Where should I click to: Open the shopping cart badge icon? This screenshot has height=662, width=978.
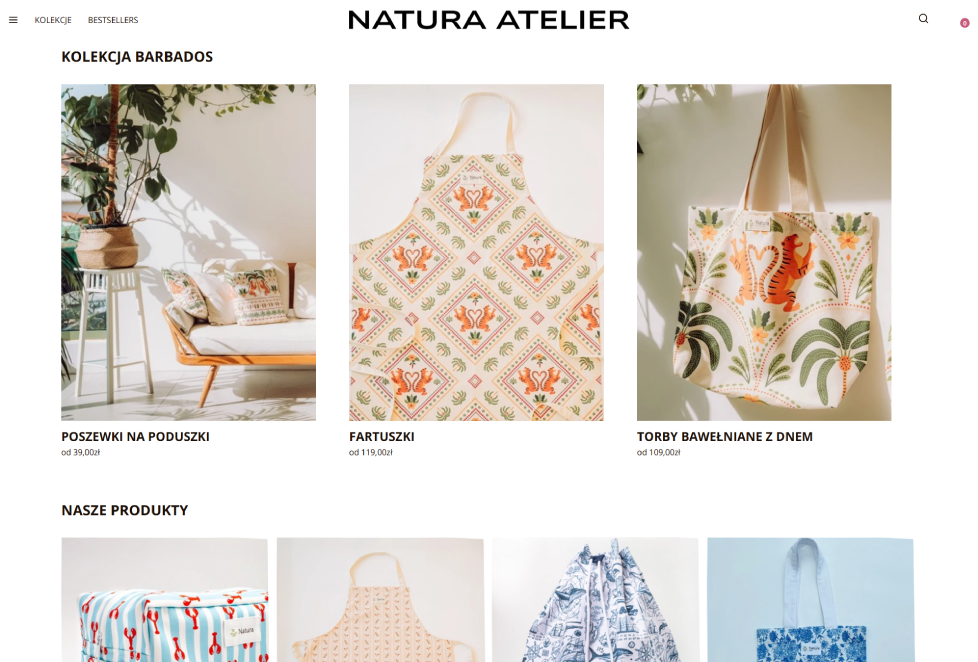[964, 23]
